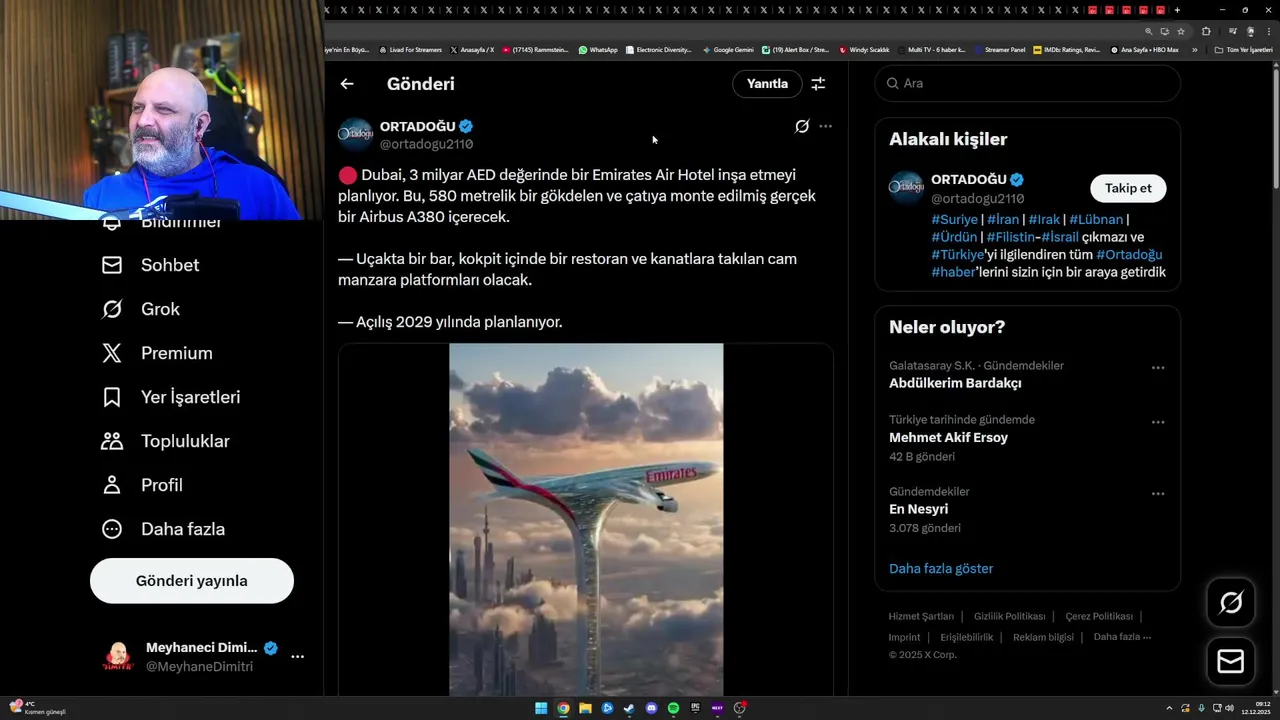
Task: Open the Rammstein YouTube bookmark
Action: (x=535, y=50)
